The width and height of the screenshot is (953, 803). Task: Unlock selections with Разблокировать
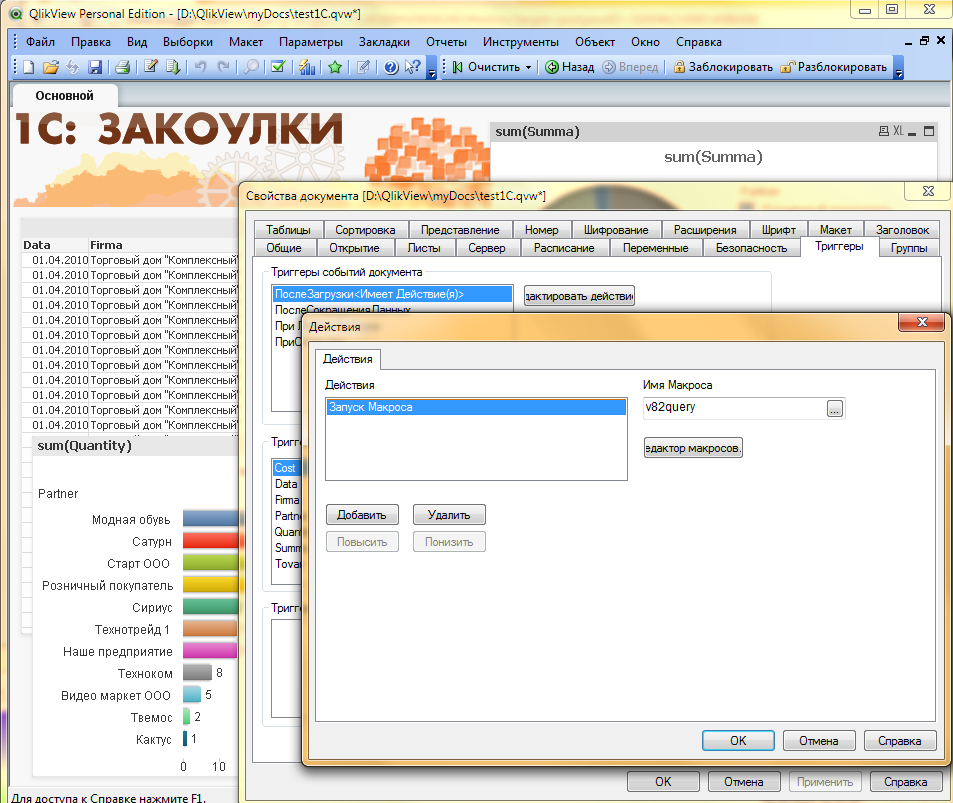click(833, 67)
